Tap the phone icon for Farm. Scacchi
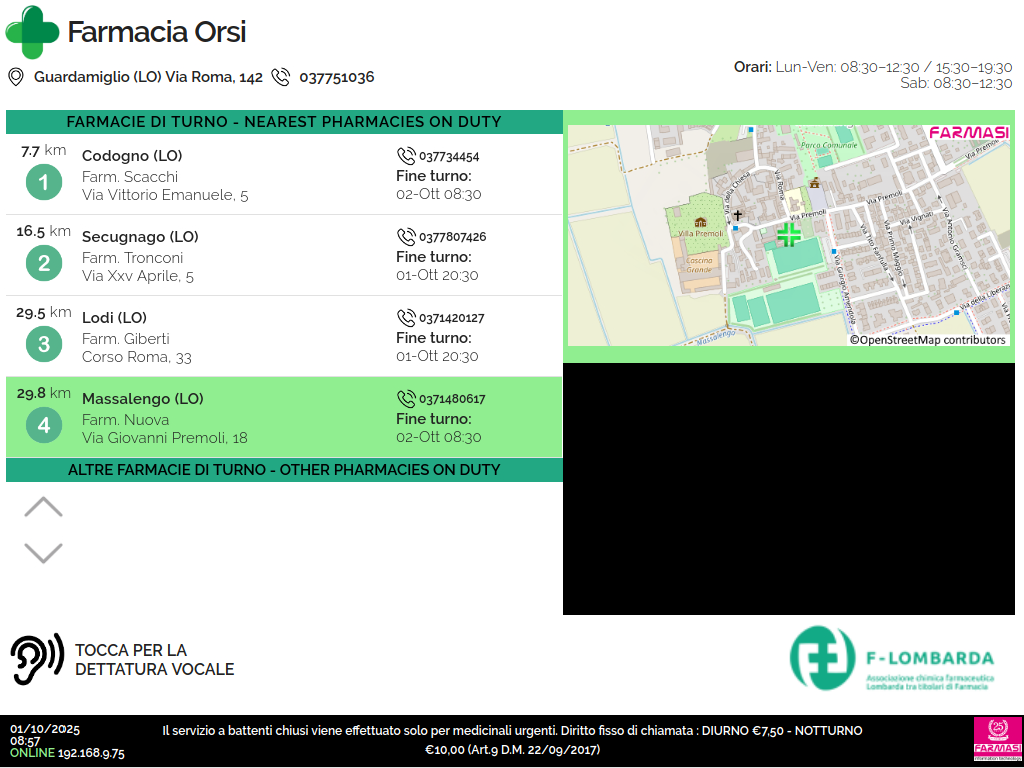Screen dimensions: 1024x768 [x=406, y=156]
